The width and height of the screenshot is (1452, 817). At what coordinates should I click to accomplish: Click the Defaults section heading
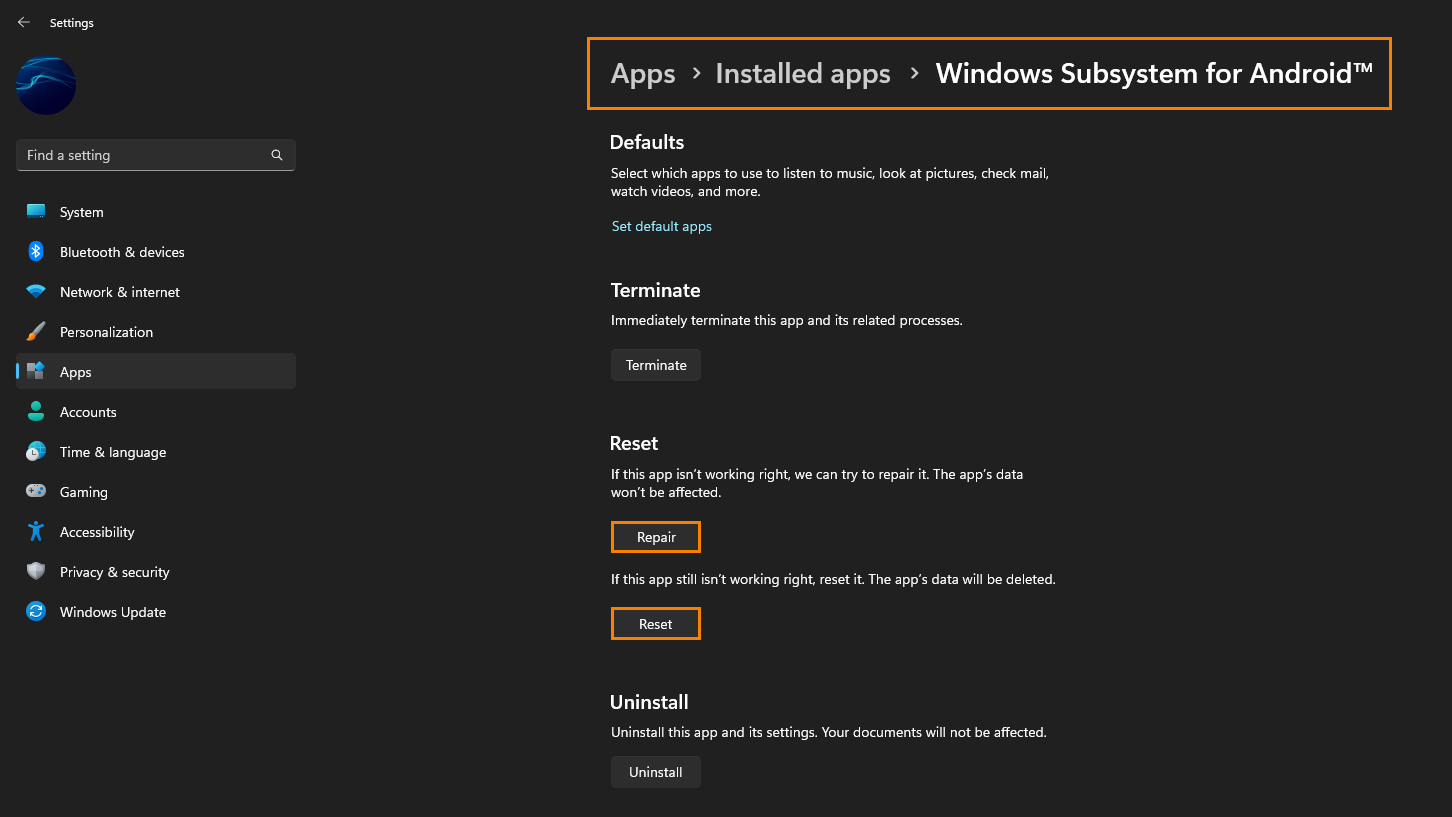(647, 142)
